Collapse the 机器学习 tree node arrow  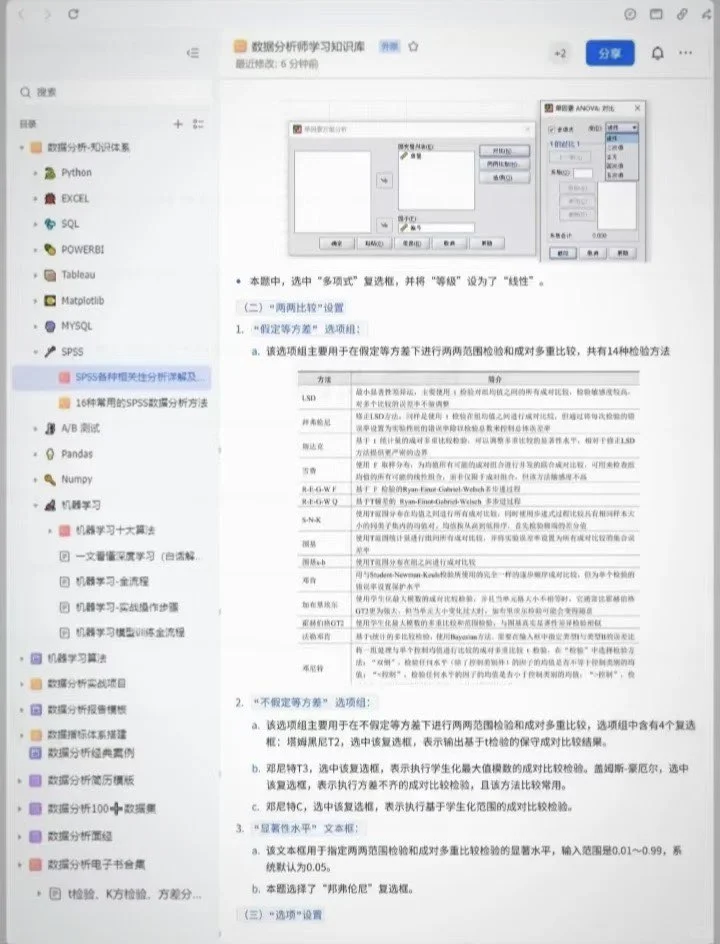click(x=36, y=505)
